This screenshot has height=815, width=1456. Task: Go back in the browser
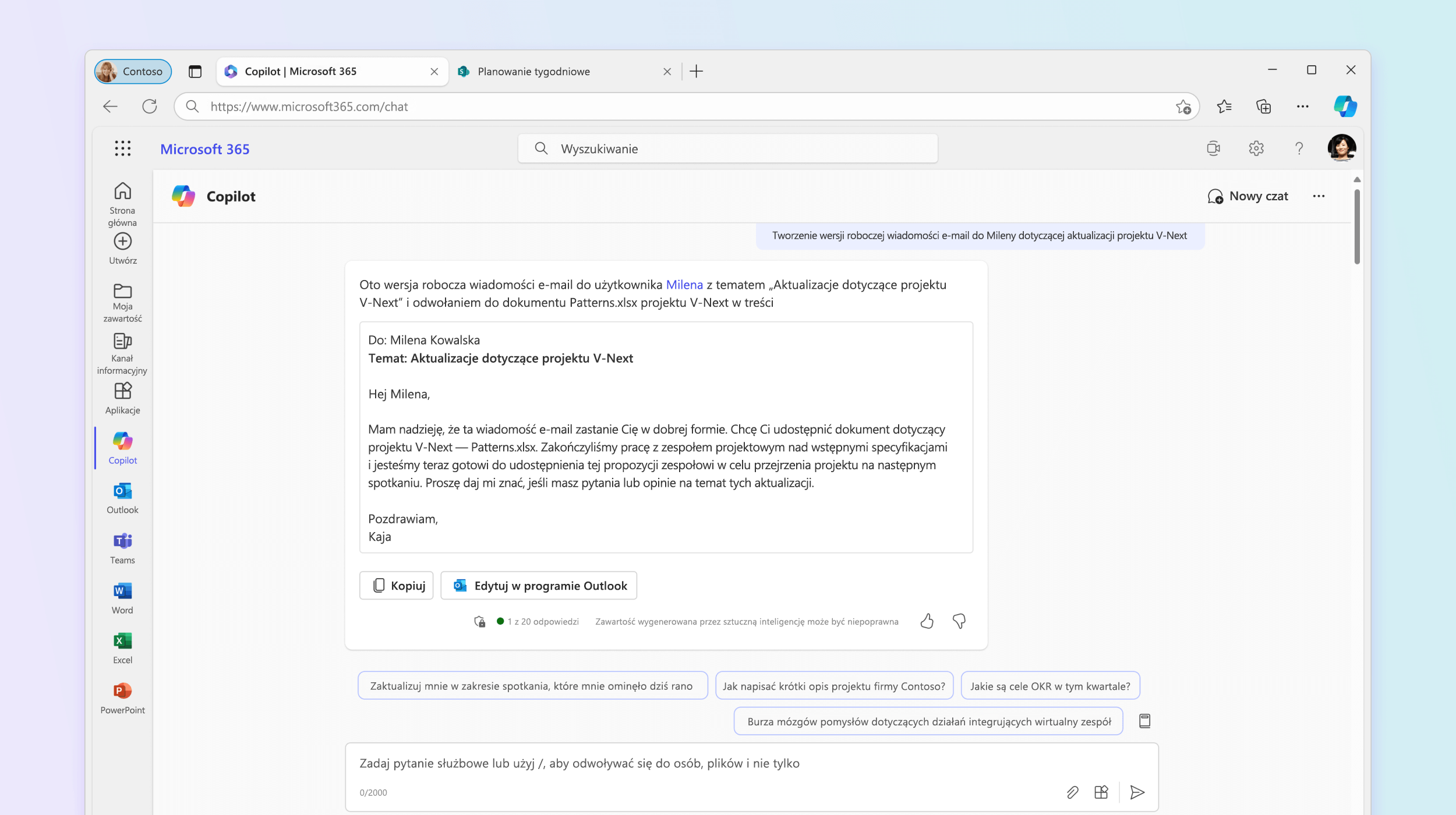click(110, 107)
